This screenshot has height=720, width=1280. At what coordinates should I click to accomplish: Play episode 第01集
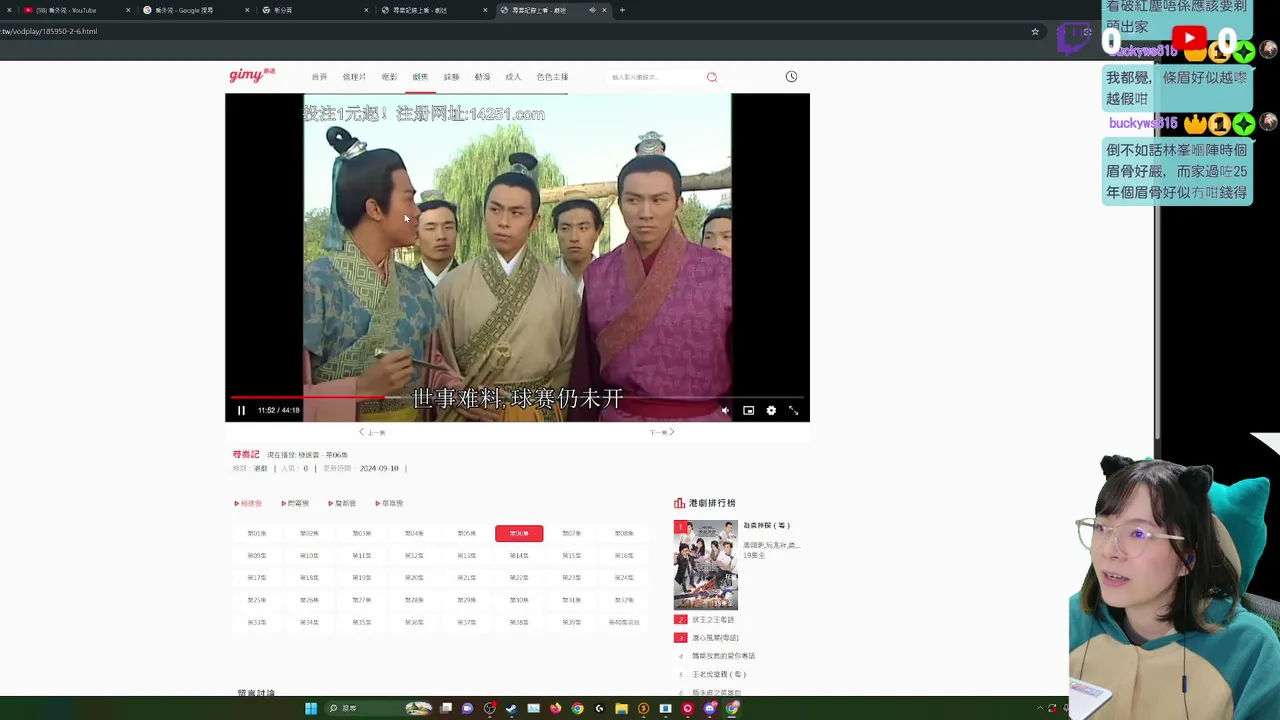point(257,533)
